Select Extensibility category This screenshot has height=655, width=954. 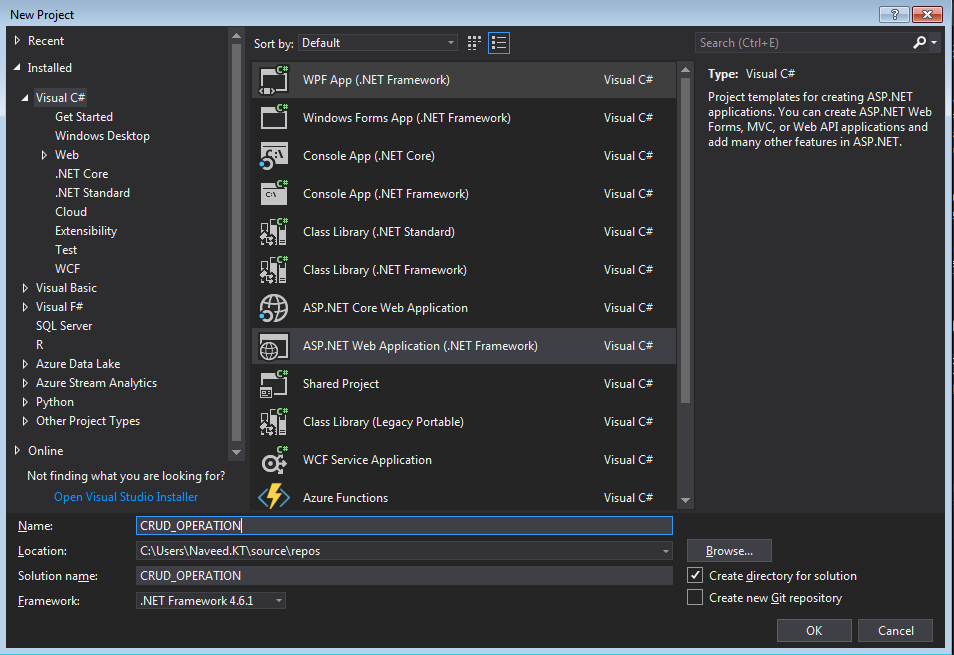pos(86,230)
